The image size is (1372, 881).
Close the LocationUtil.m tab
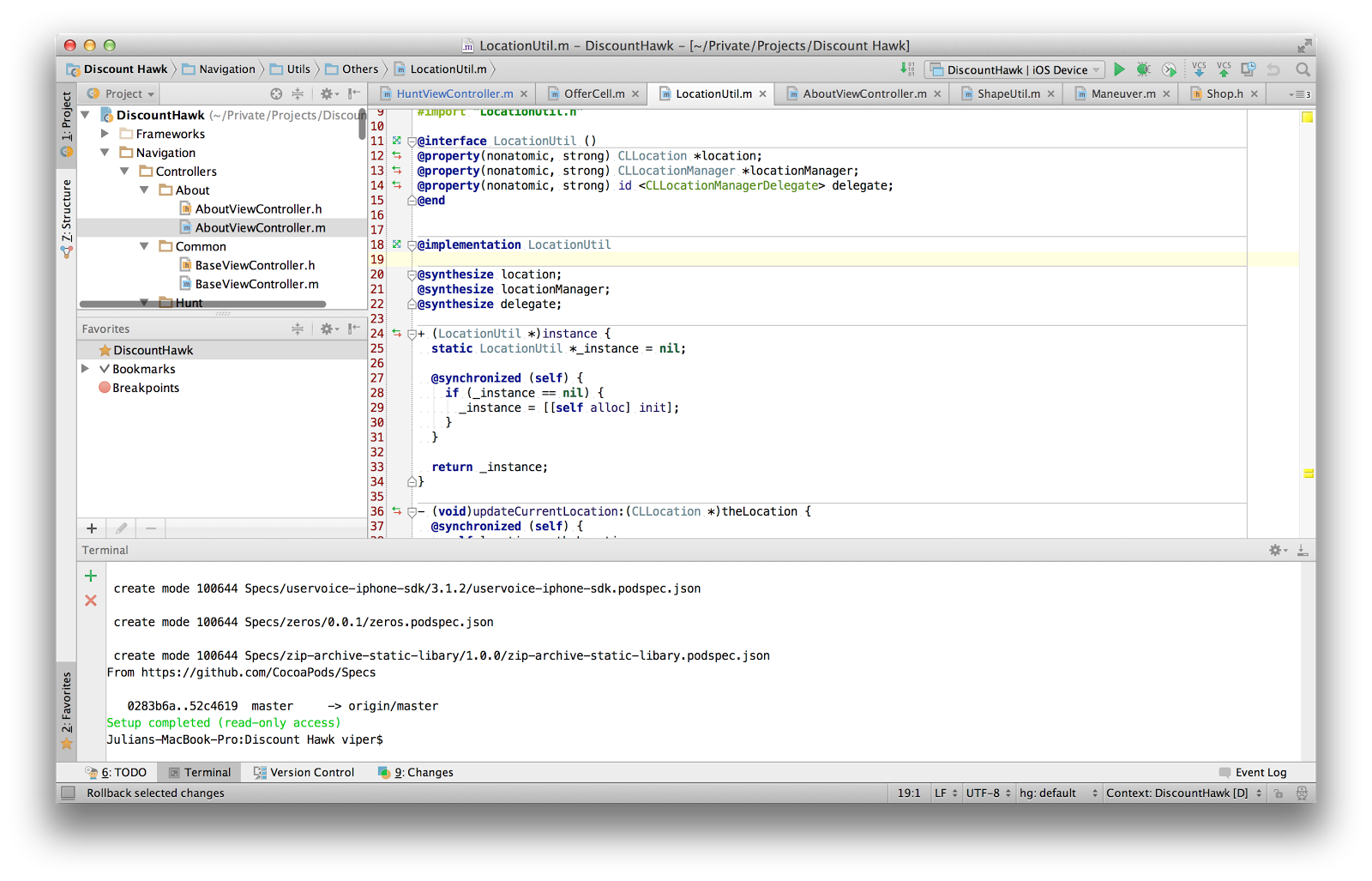point(762,94)
